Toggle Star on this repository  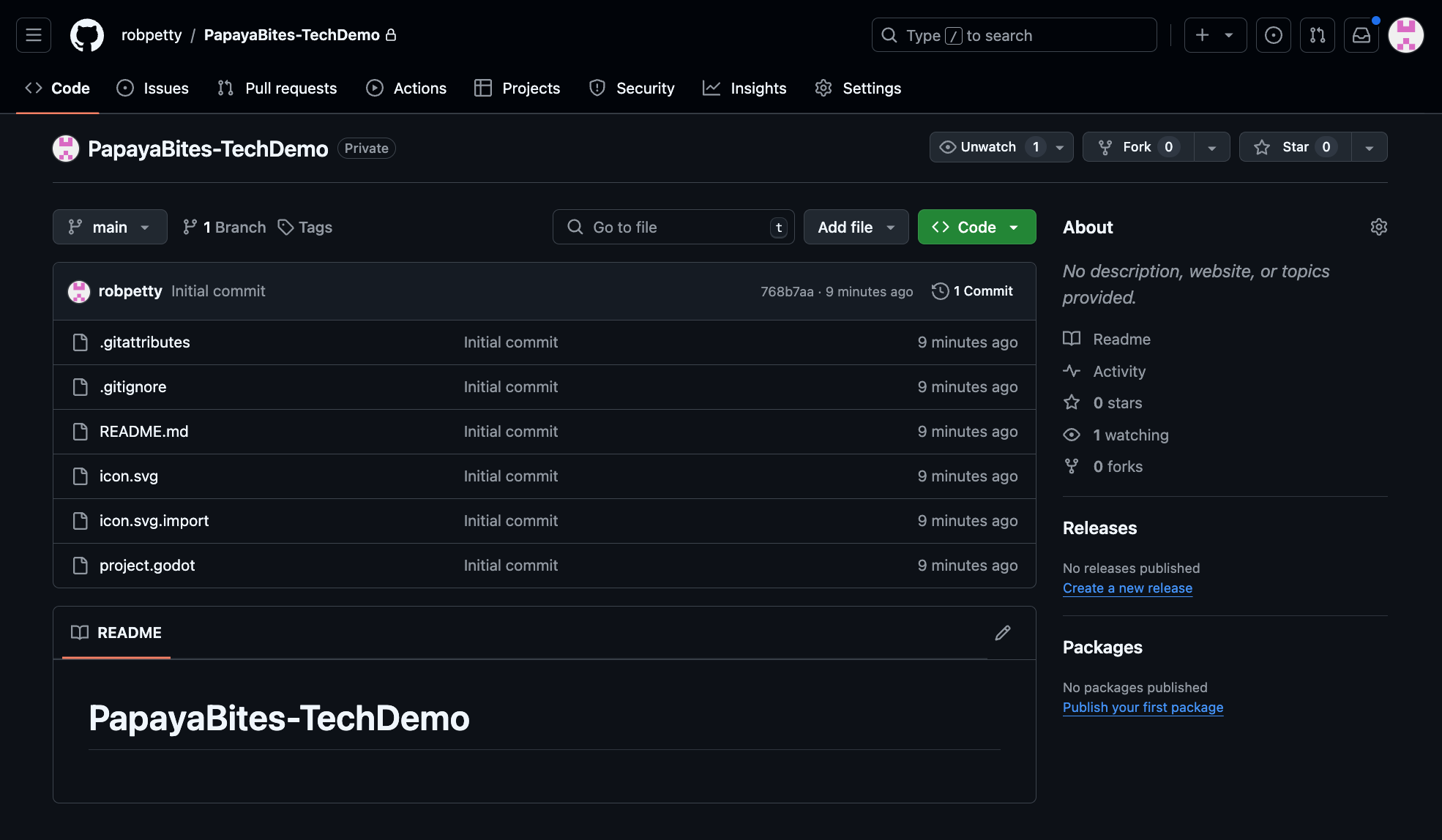click(x=1295, y=147)
